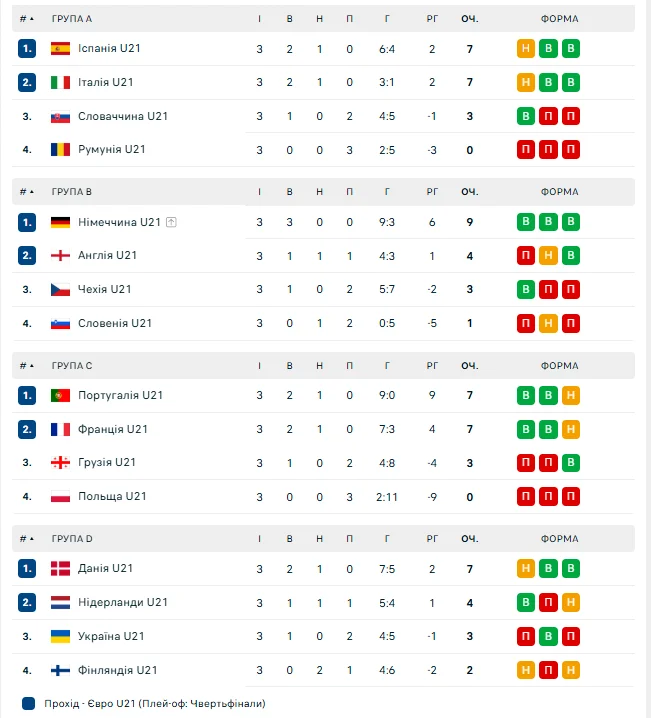Click France's yellow Н form badge
This screenshot has width=651, height=718.
tap(570, 429)
